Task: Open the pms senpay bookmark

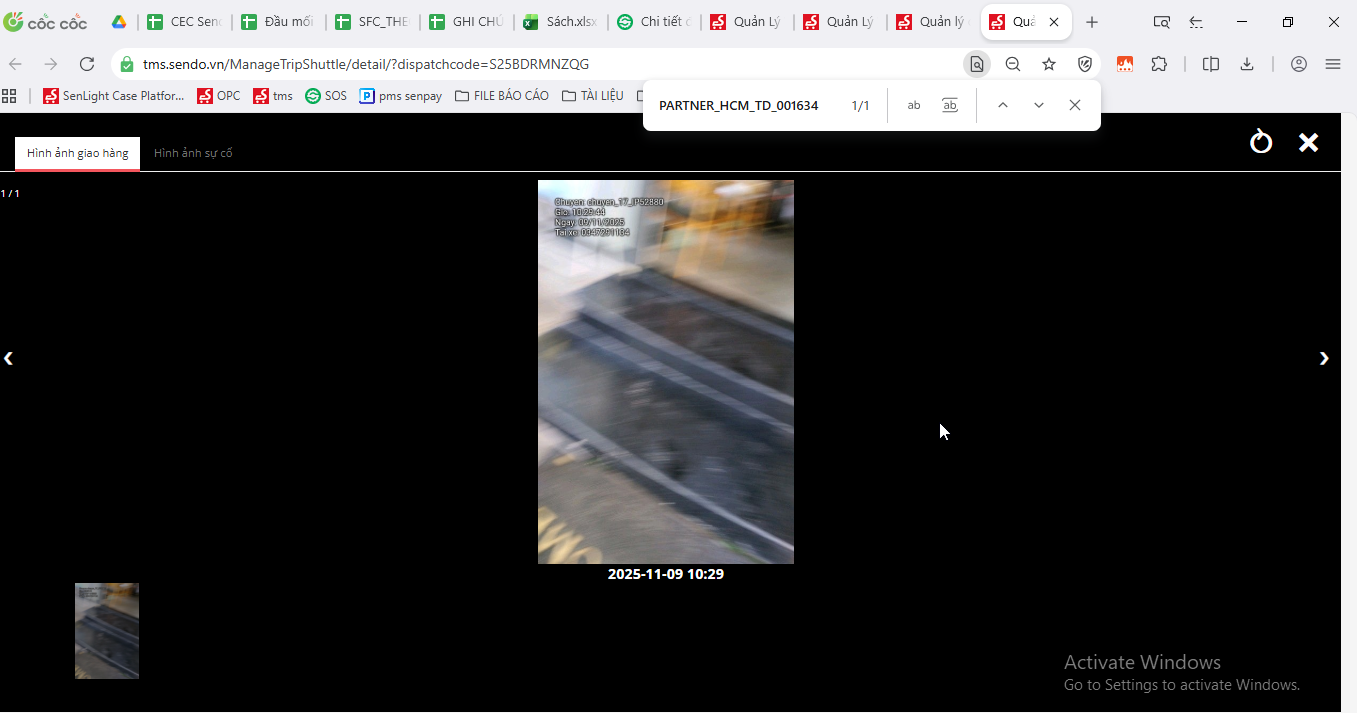Action: pyautogui.click(x=401, y=96)
